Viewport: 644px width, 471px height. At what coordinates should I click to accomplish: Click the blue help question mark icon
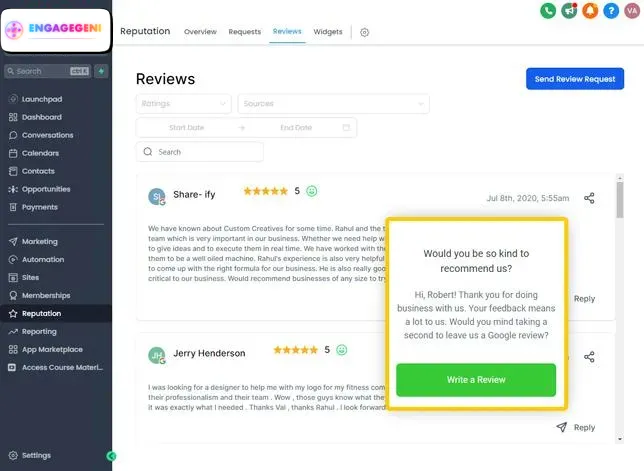(x=611, y=11)
